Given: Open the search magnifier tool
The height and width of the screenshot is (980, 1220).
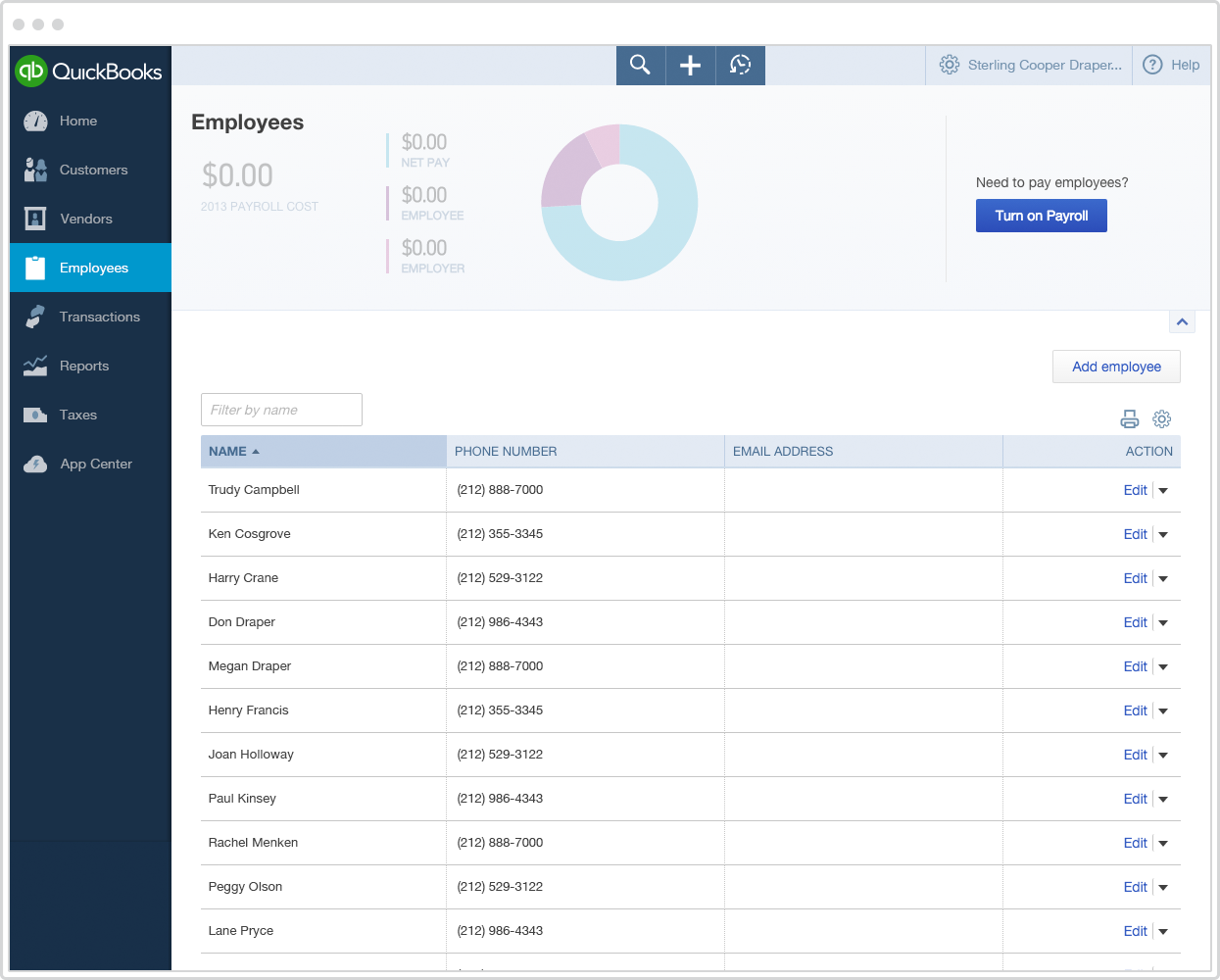Looking at the screenshot, I should [x=641, y=66].
